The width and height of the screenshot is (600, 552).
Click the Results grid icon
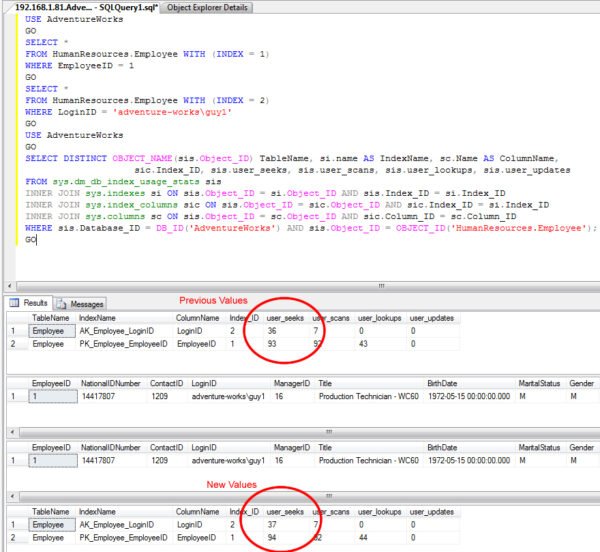(x=14, y=303)
